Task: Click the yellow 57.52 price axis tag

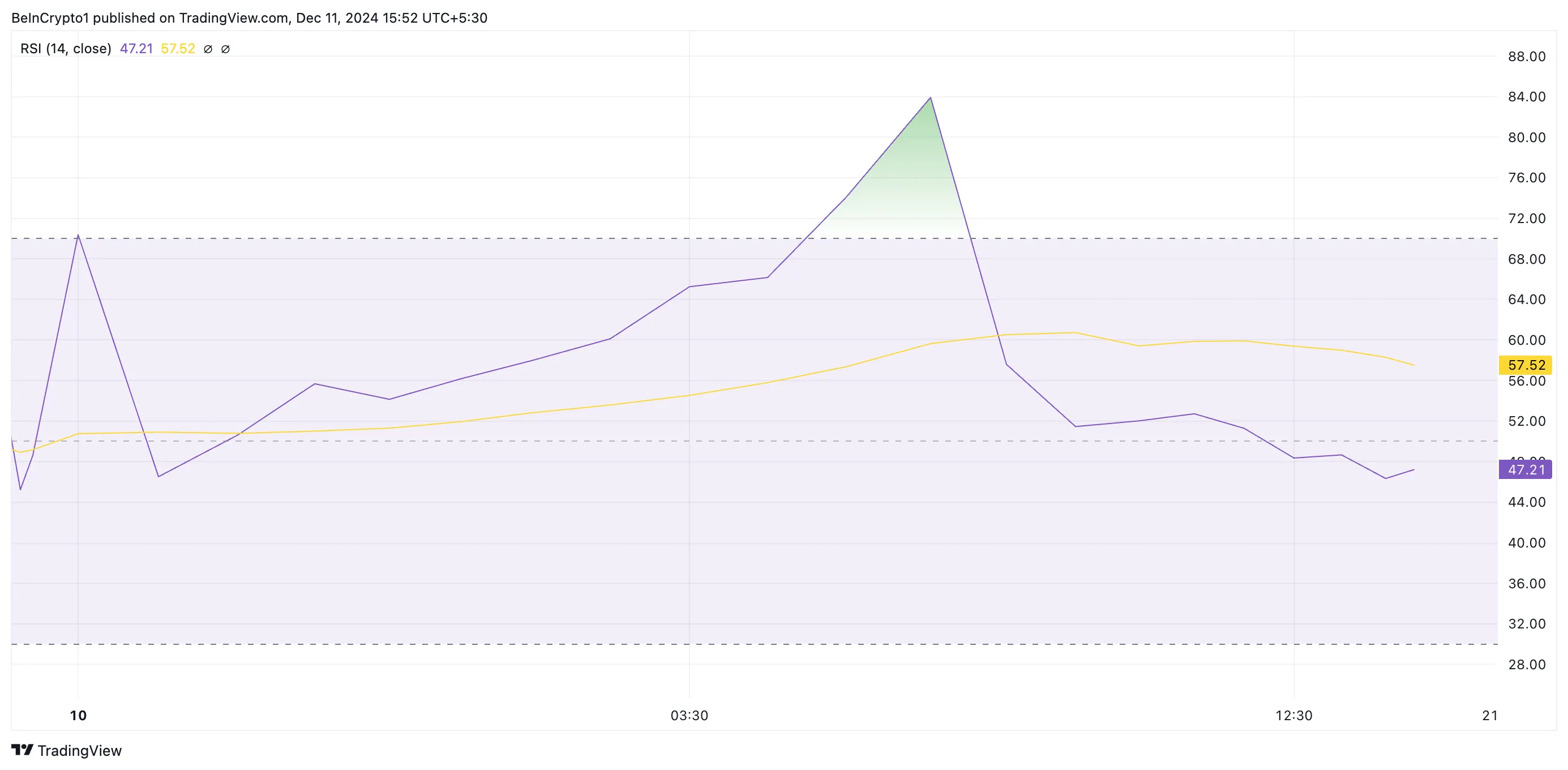Action: [1526, 365]
